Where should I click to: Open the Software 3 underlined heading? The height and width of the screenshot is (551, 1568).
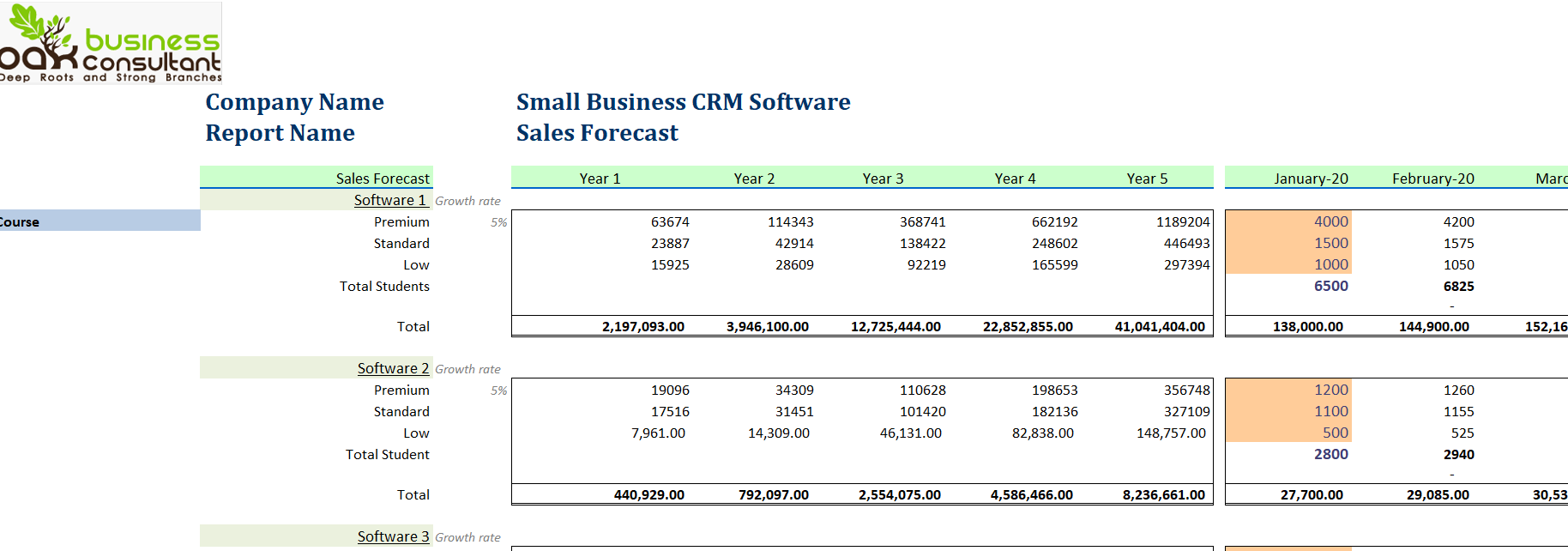point(394,536)
